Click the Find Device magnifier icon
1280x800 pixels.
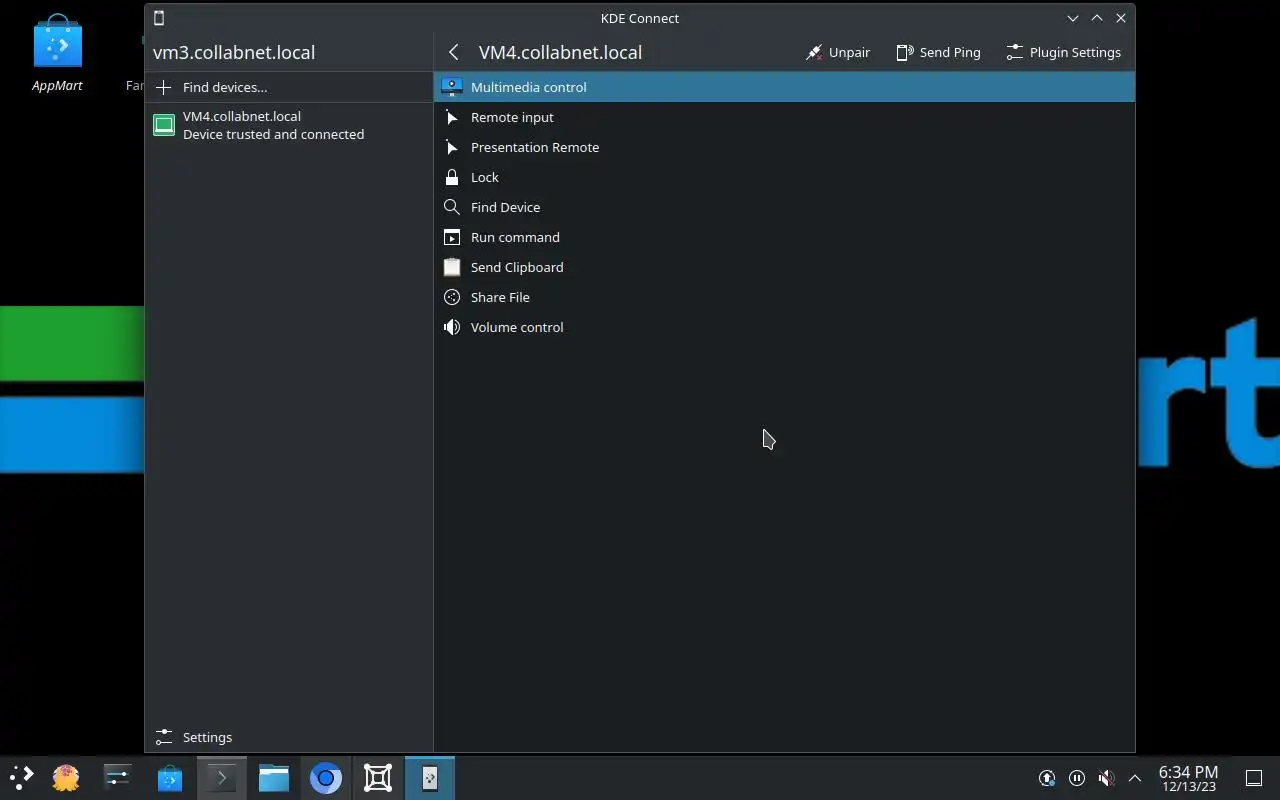pos(452,207)
